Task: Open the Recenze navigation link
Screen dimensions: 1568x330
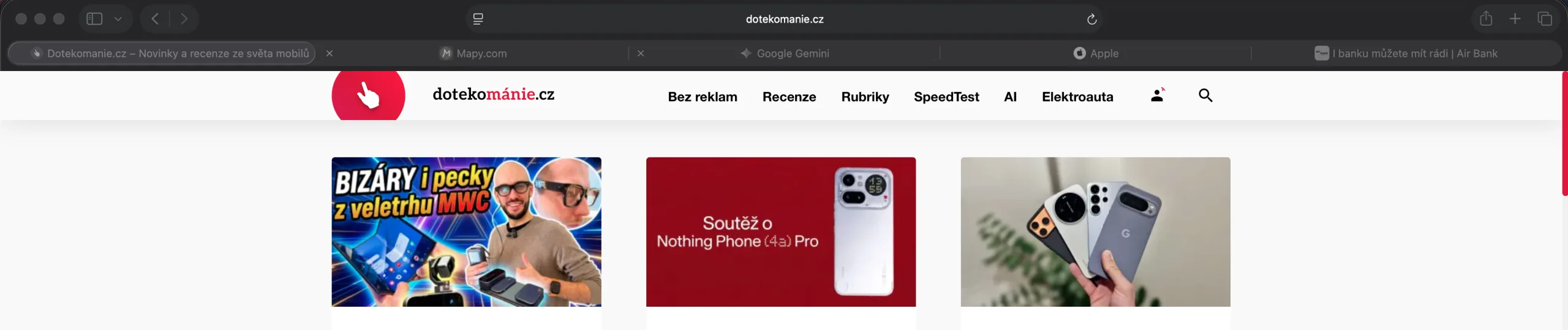Action: (x=789, y=97)
